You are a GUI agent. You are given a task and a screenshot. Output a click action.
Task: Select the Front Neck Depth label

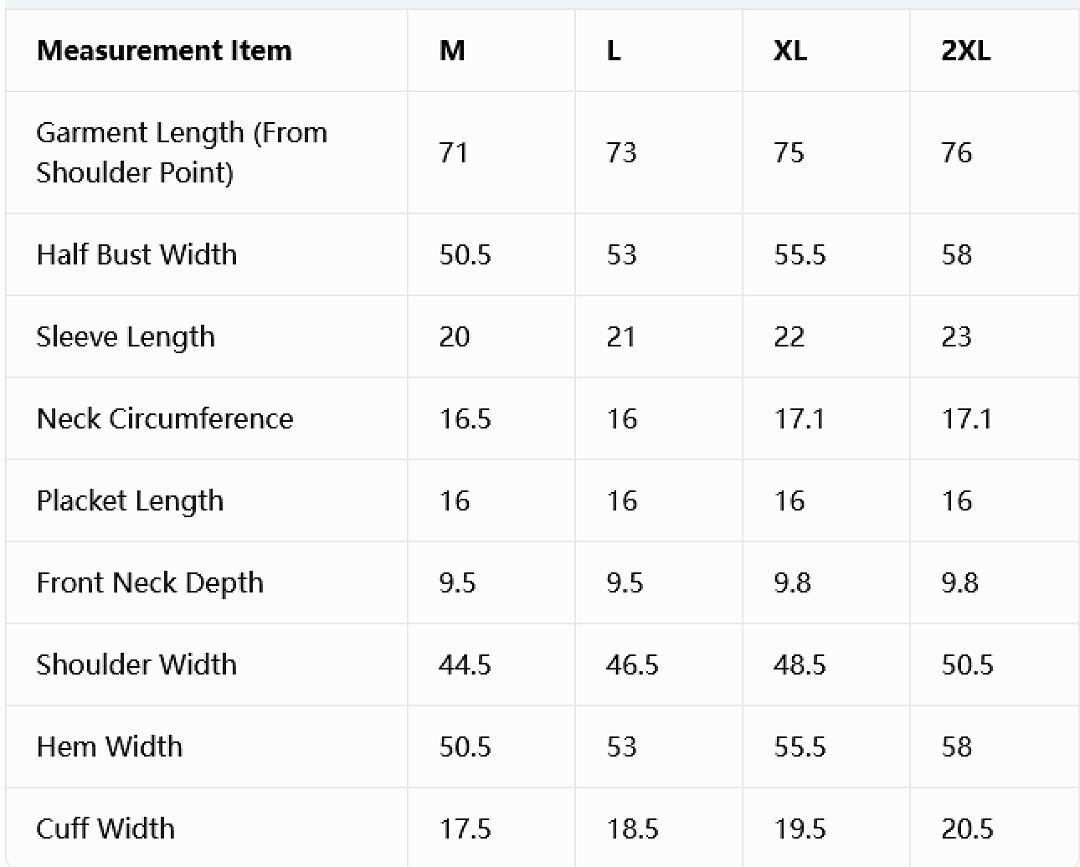(x=150, y=583)
